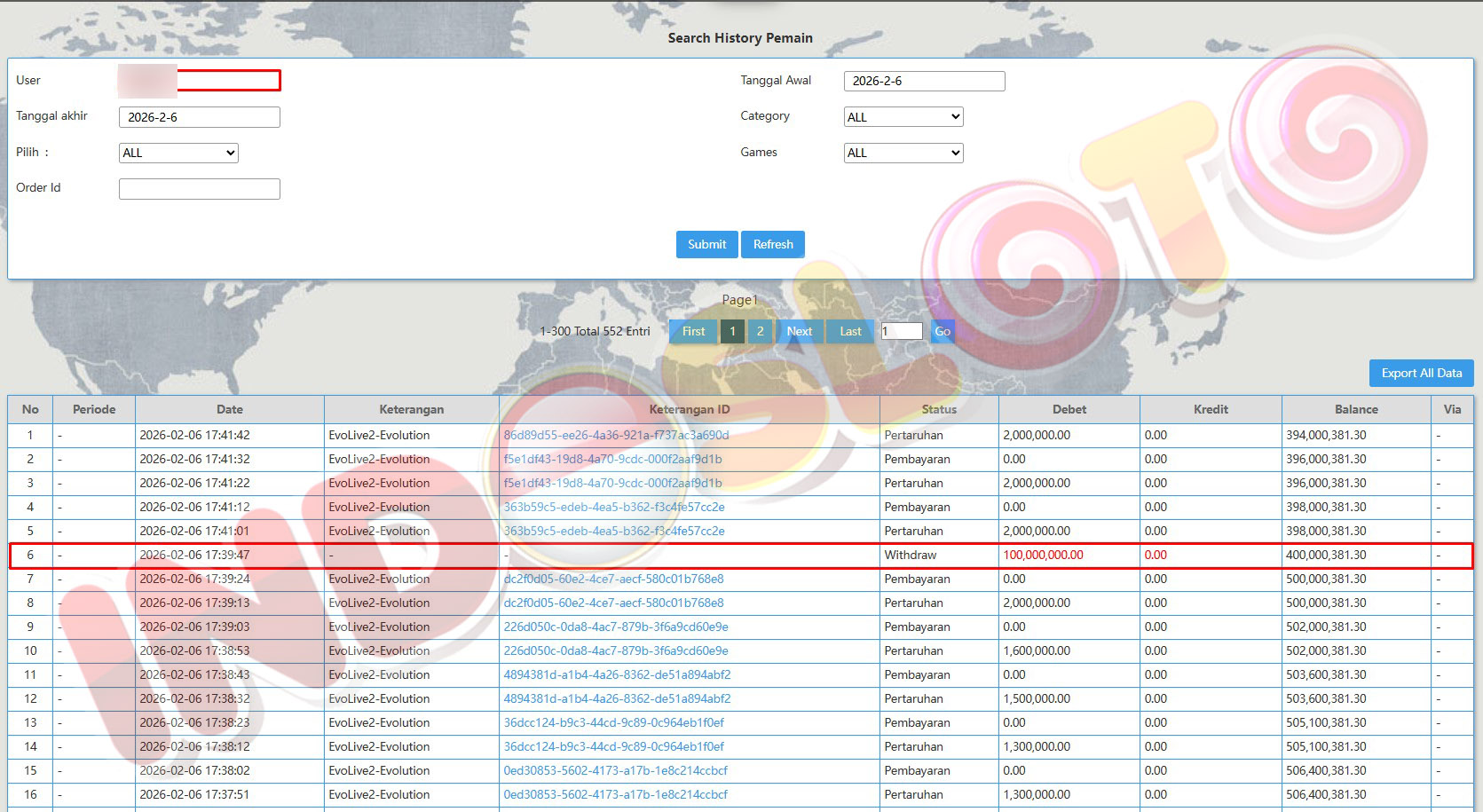Screen dimensions: 1483x812
Task: Click Export All Data button
Action: click(x=1420, y=373)
